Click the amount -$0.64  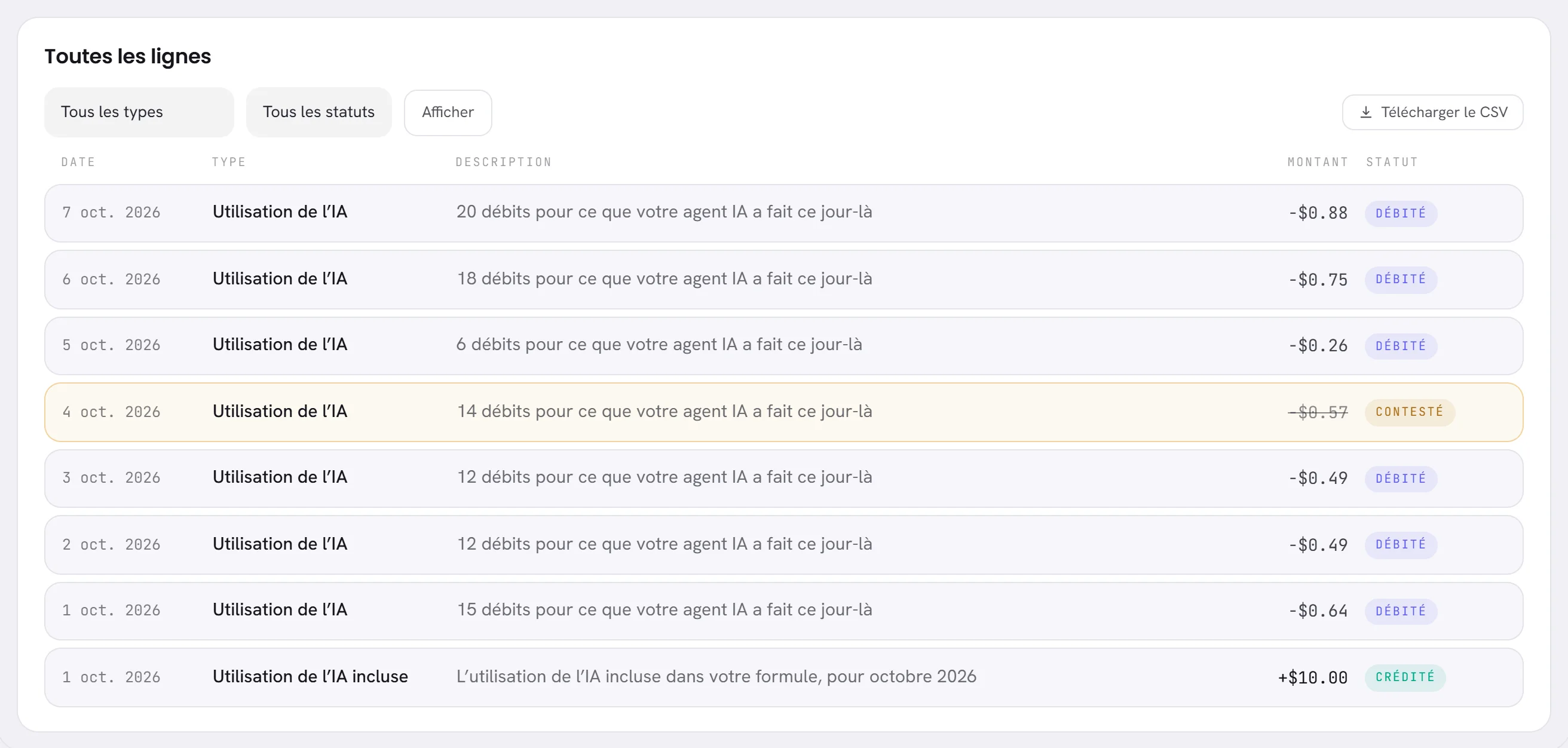[x=1318, y=611]
